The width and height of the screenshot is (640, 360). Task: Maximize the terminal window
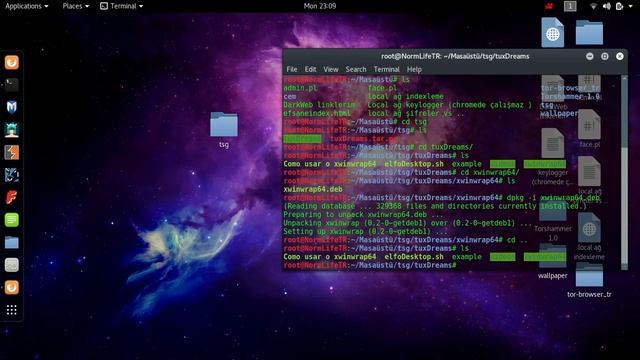[x=605, y=56]
